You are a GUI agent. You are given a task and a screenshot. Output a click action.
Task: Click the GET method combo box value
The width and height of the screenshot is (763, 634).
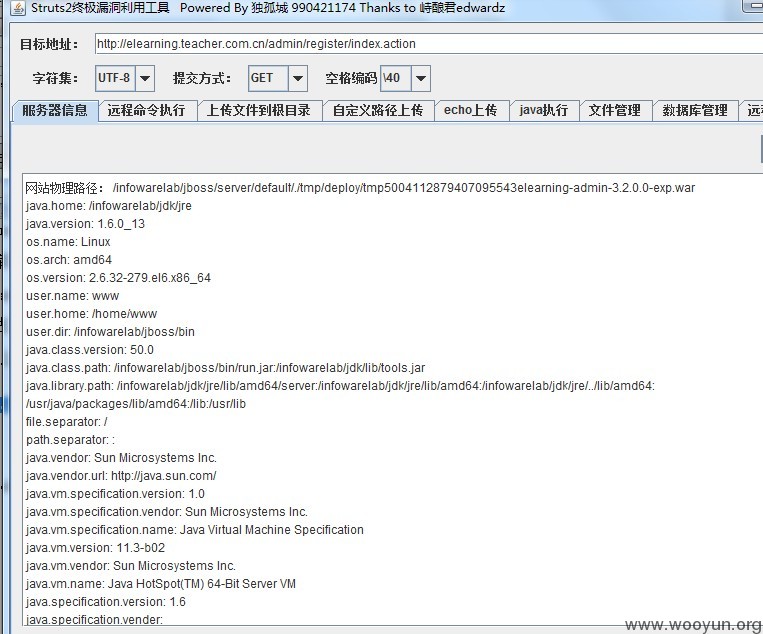click(x=268, y=78)
